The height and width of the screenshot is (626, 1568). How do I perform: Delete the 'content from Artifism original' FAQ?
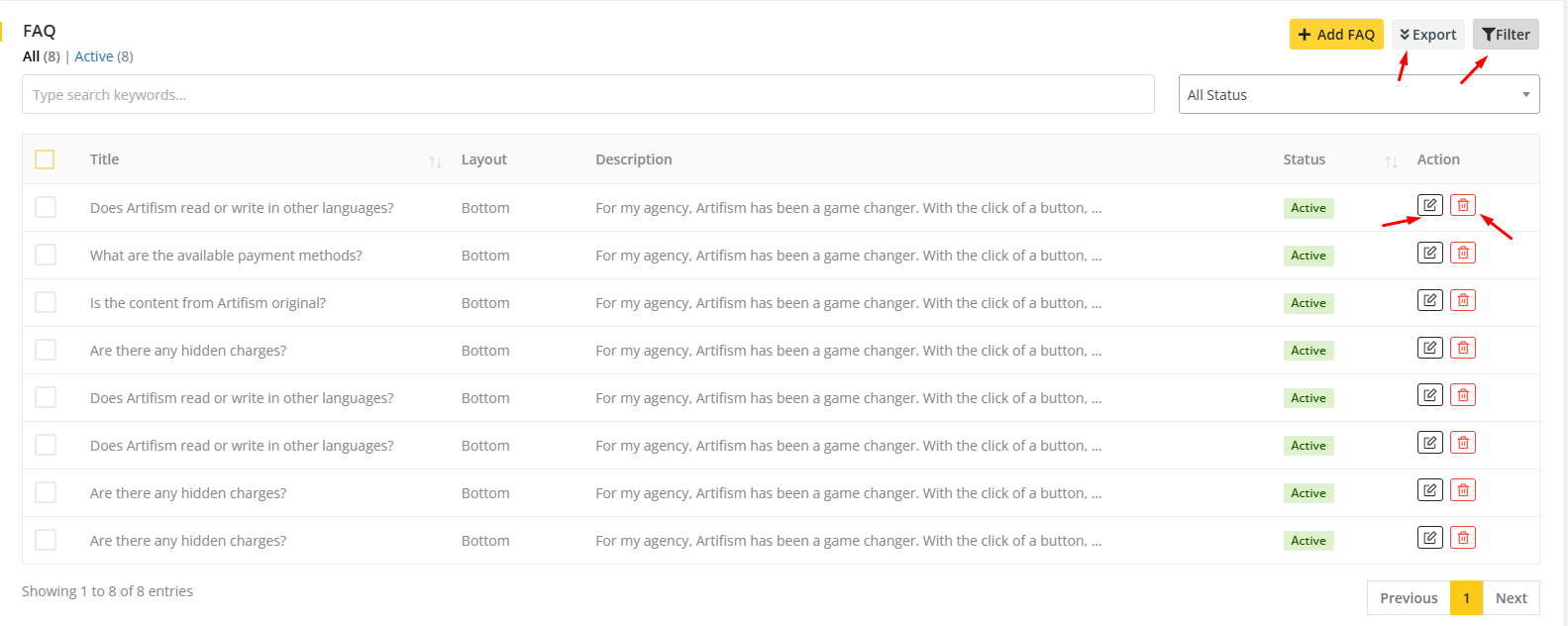coord(1462,300)
